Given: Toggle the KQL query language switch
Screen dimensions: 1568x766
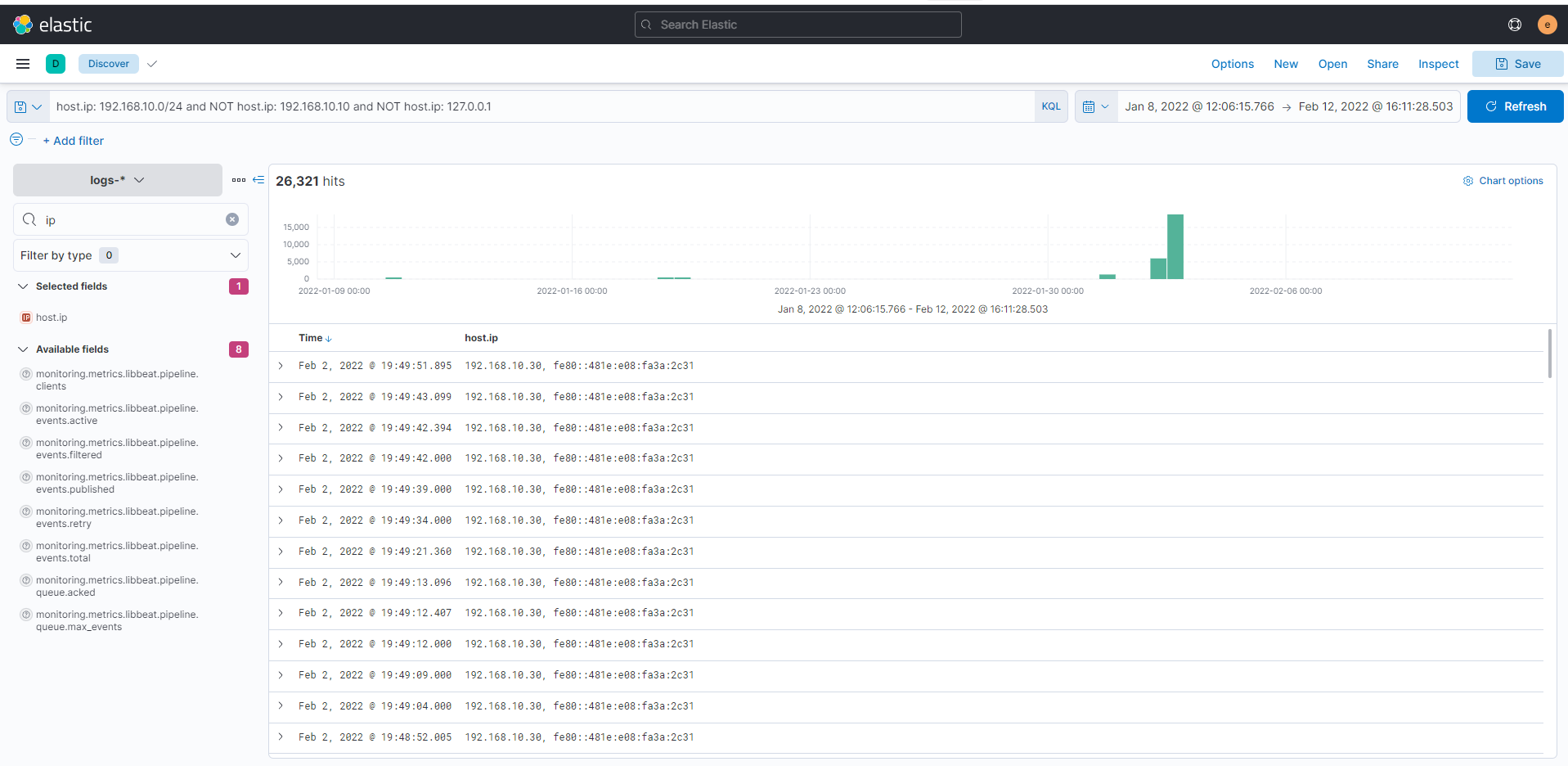Looking at the screenshot, I should (x=1050, y=106).
